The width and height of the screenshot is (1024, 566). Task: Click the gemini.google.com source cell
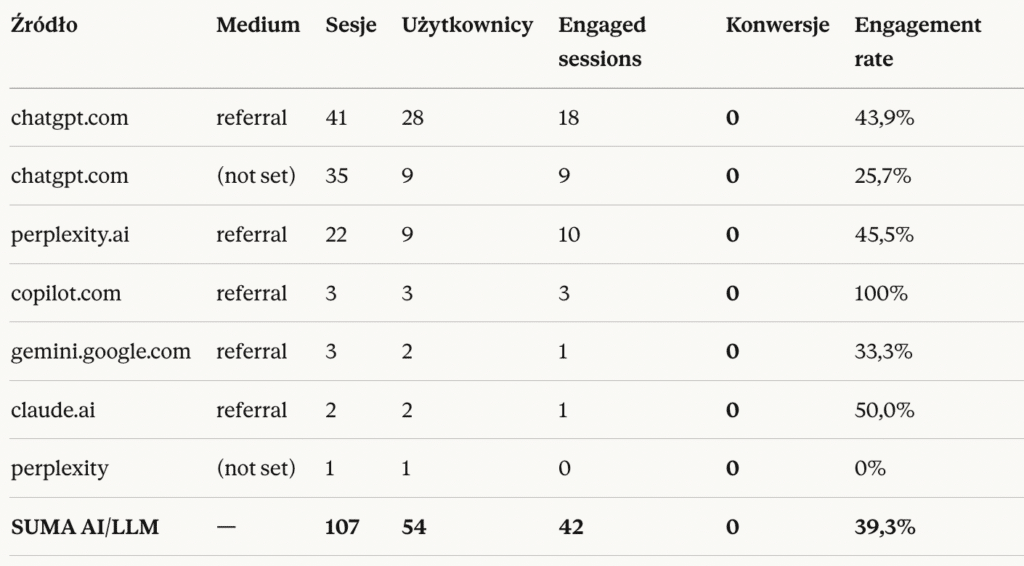pos(101,352)
